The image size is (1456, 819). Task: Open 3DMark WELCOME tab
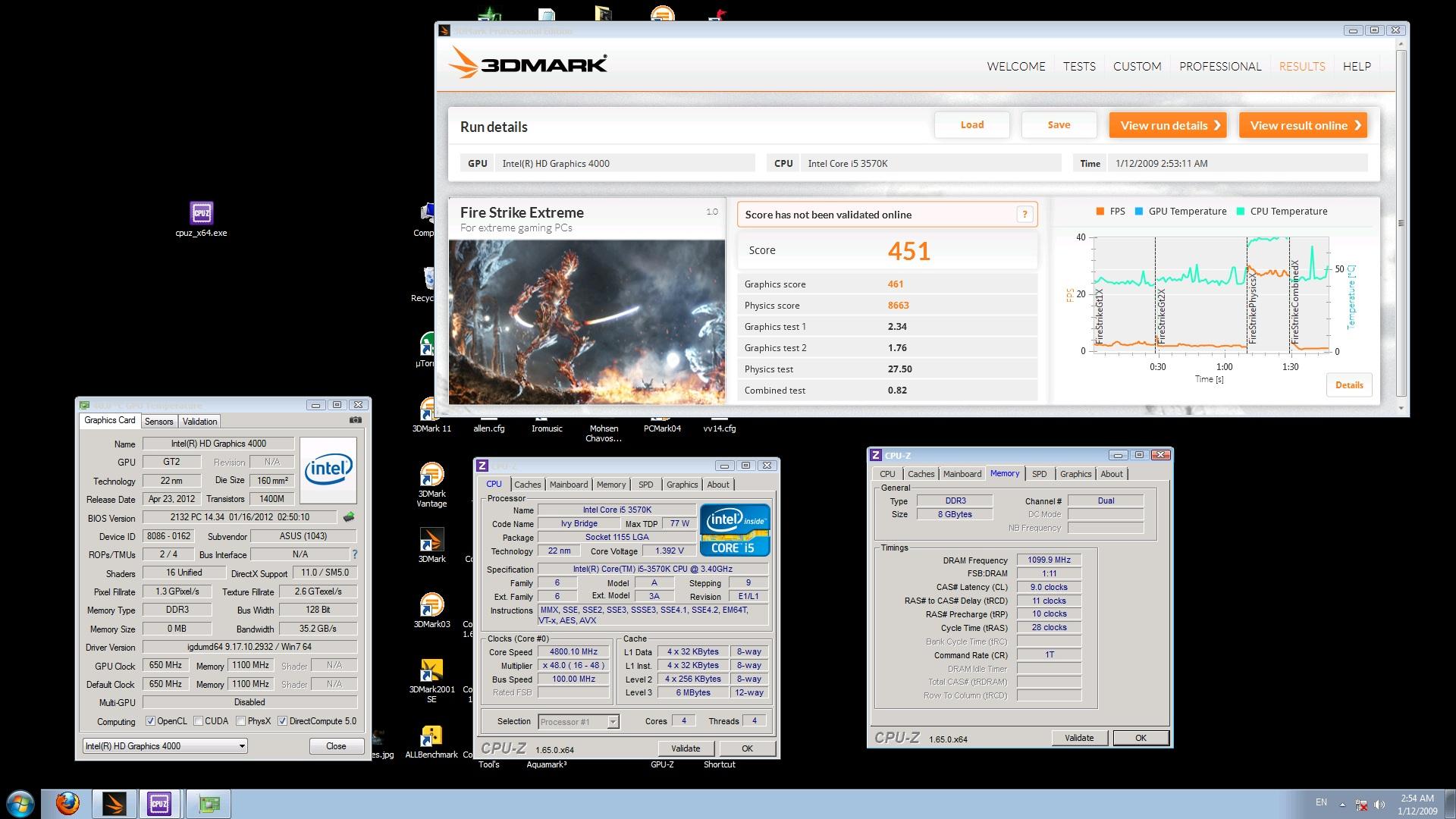coord(1016,67)
